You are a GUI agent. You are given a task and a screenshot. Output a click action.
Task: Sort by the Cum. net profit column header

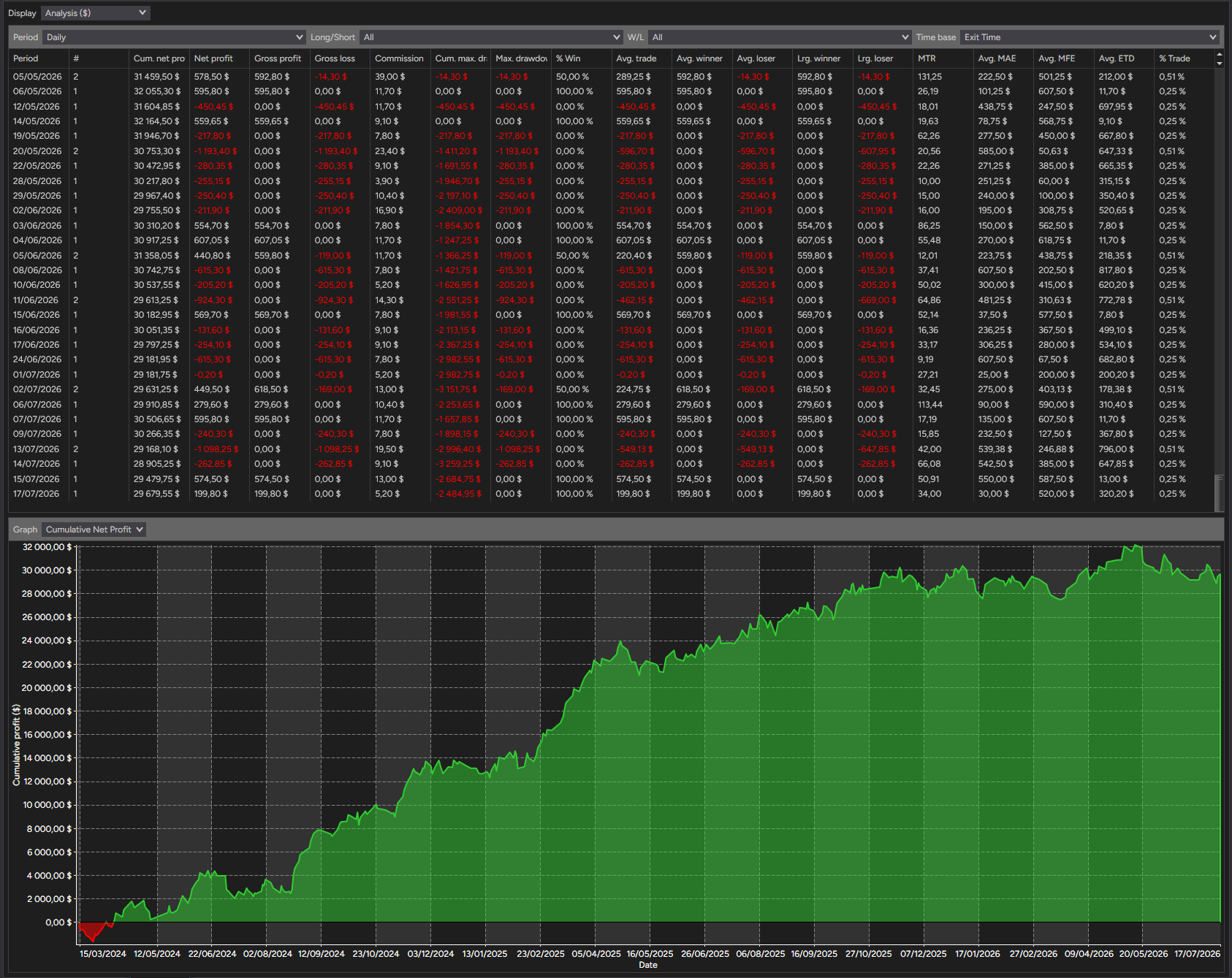click(x=159, y=58)
